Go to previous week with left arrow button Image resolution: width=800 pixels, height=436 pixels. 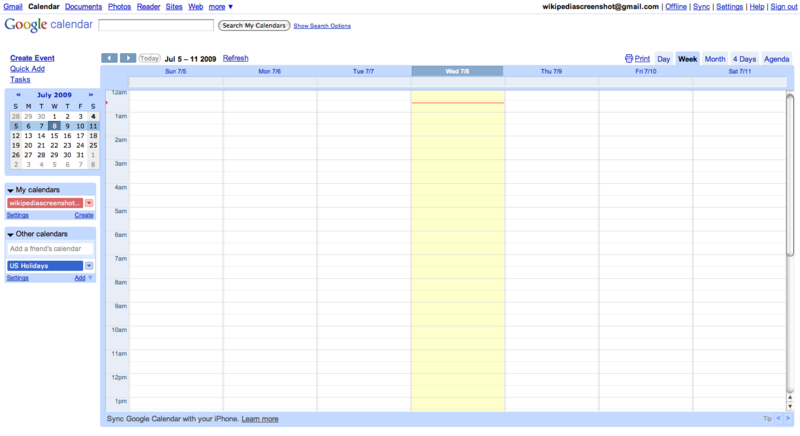pos(109,58)
